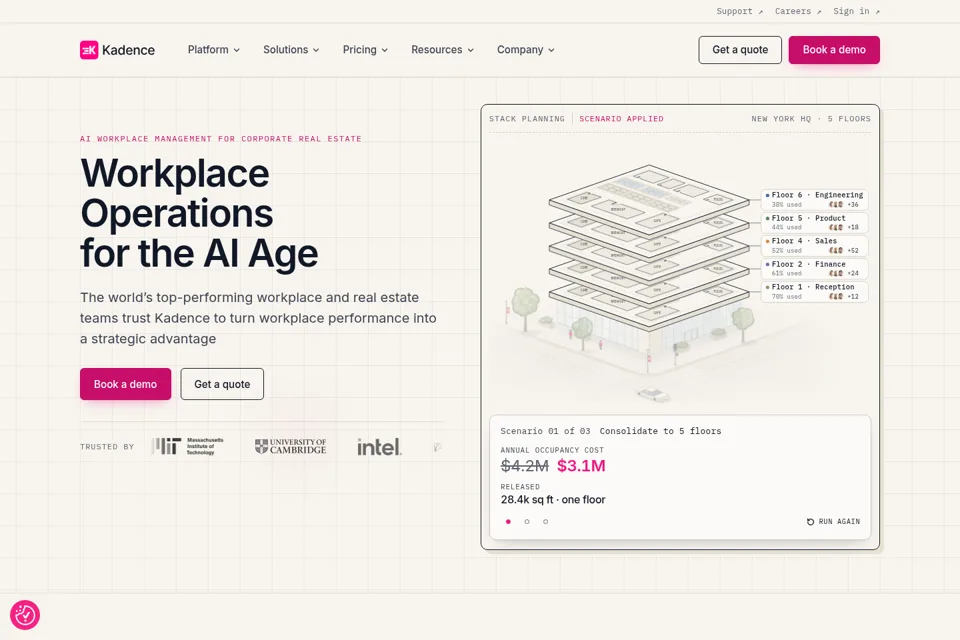
Task: Expand the Platform menu
Action: click(x=214, y=50)
